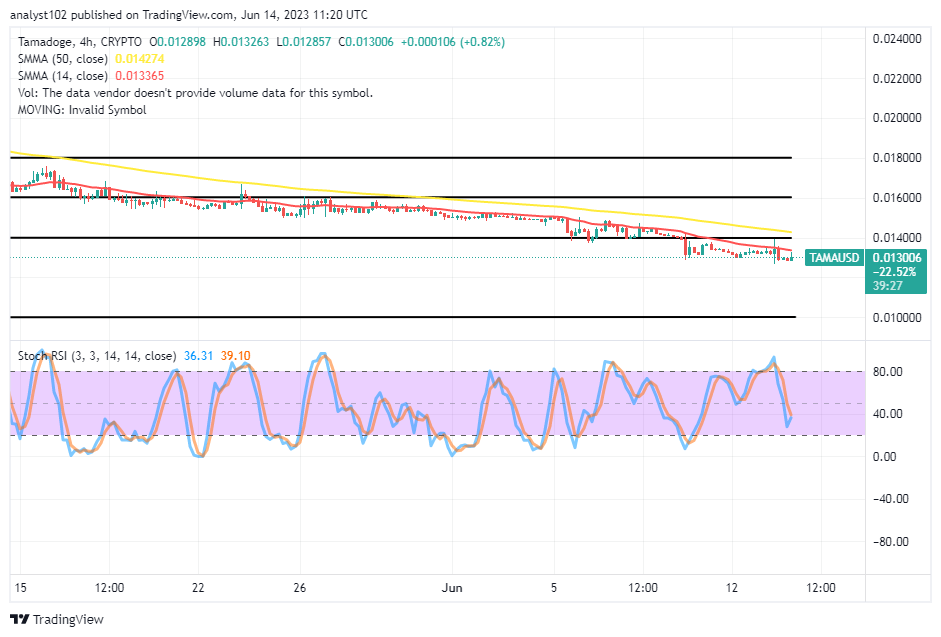Click the 0.024000 price axis label
The height and width of the screenshot is (637, 941).
tap(897, 39)
